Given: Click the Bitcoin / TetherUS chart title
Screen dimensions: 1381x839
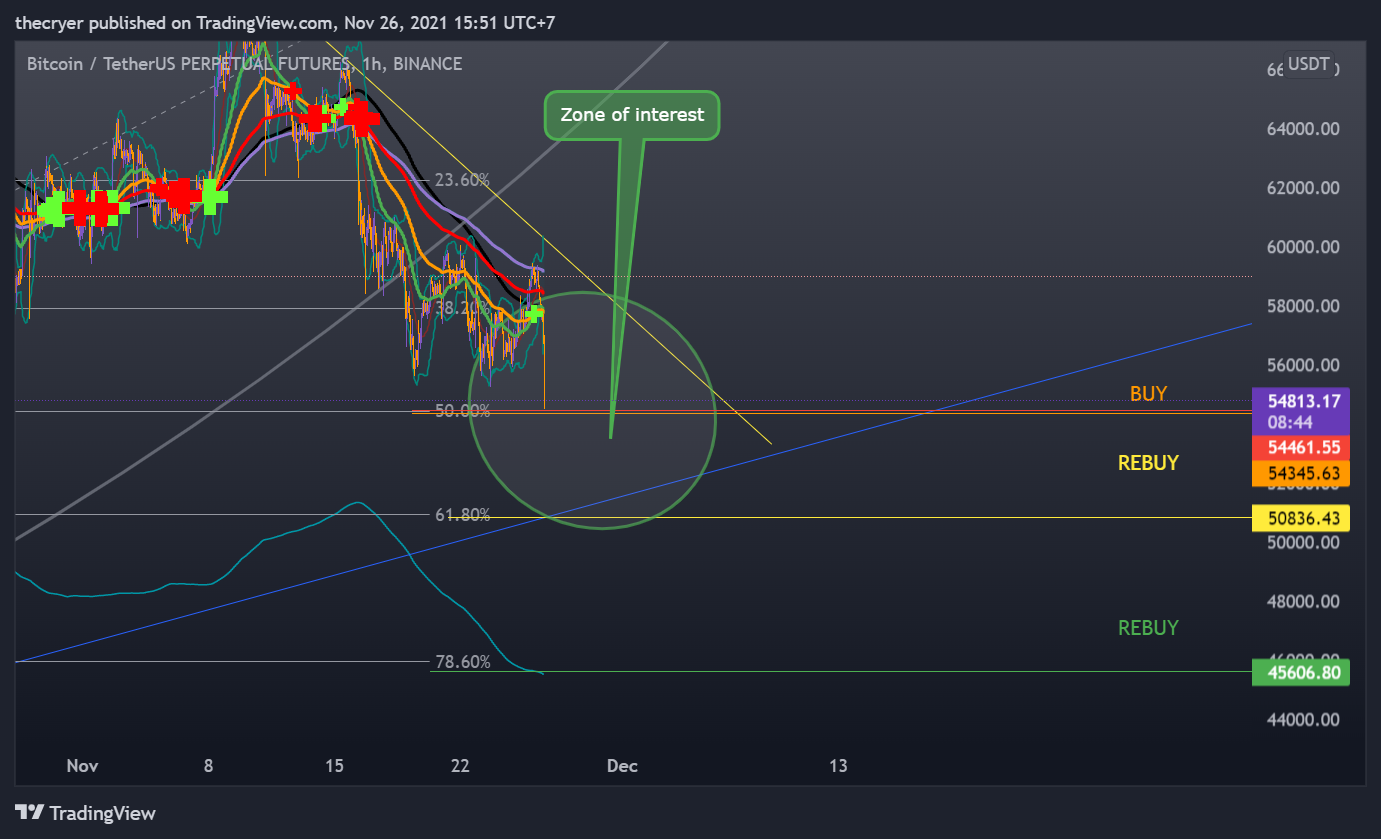Looking at the screenshot, I should pos(244,64).
